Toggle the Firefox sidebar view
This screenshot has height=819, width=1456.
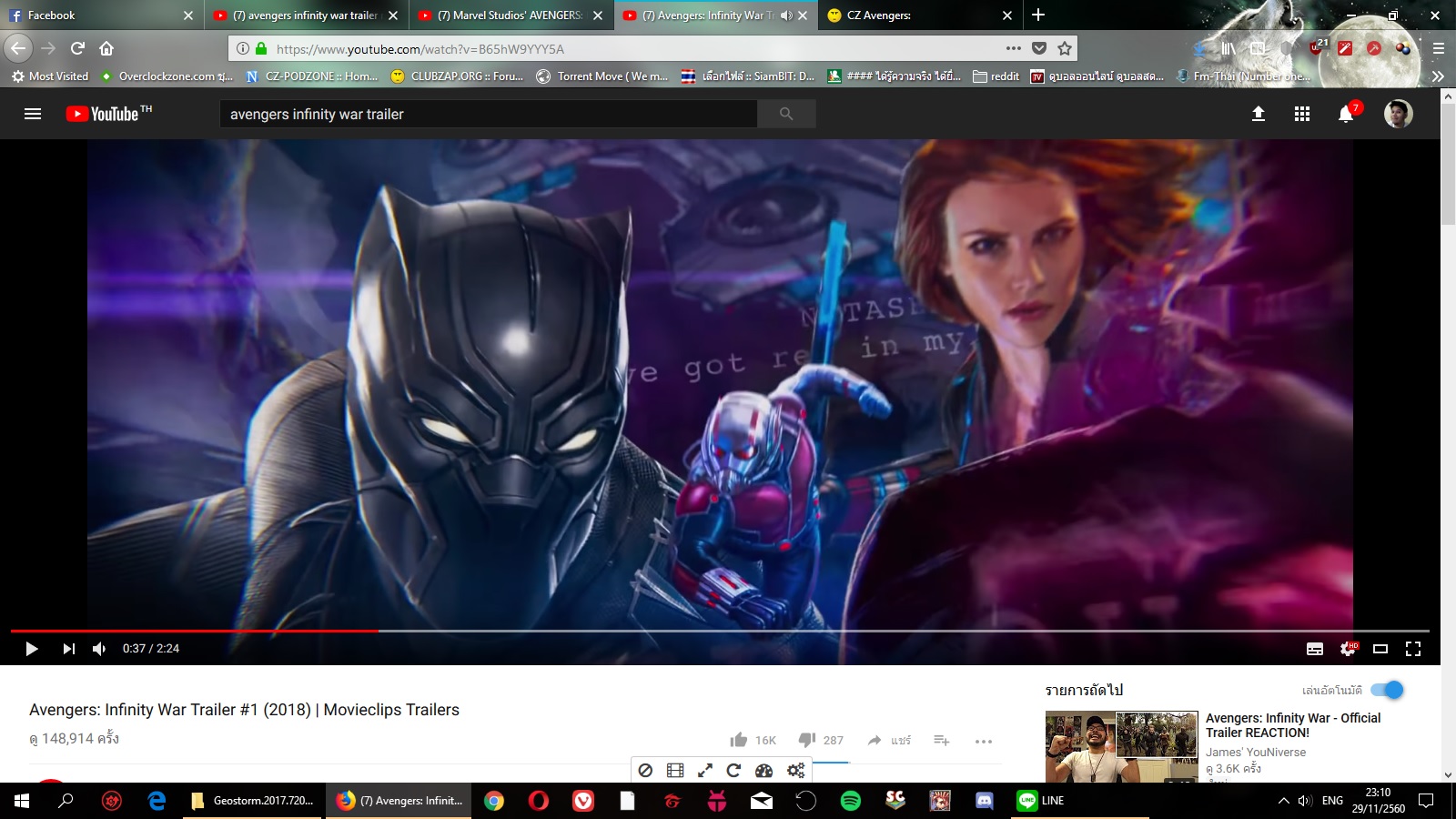[1258, 48]
